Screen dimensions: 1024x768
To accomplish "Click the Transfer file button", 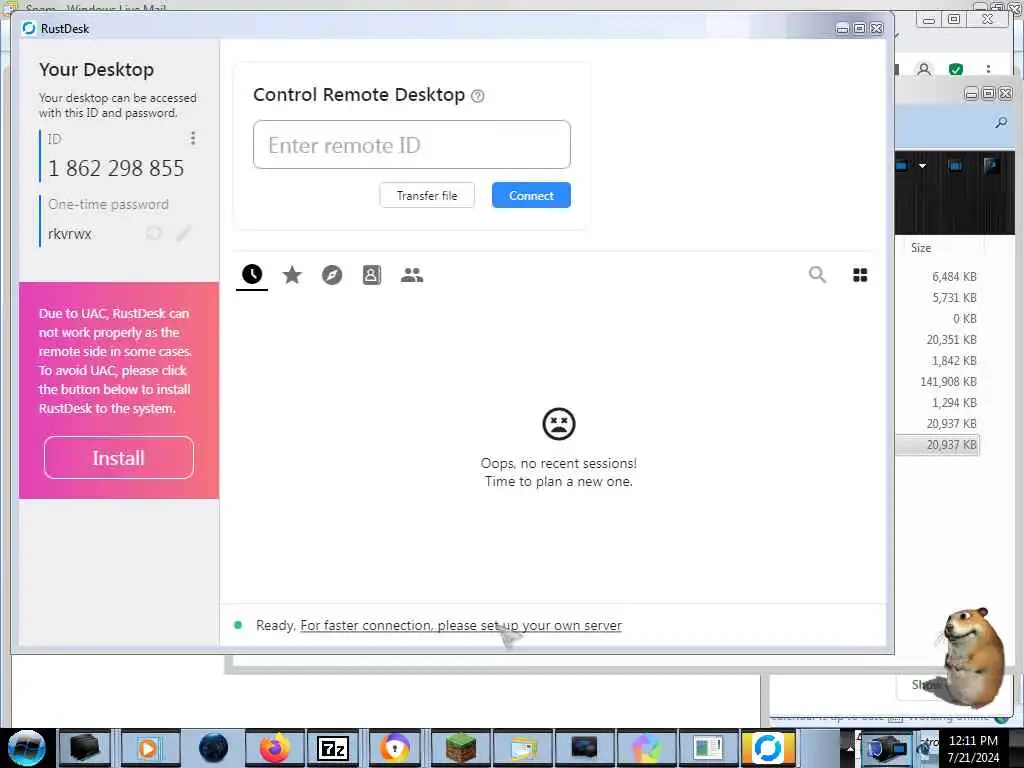I will point(427,195).
